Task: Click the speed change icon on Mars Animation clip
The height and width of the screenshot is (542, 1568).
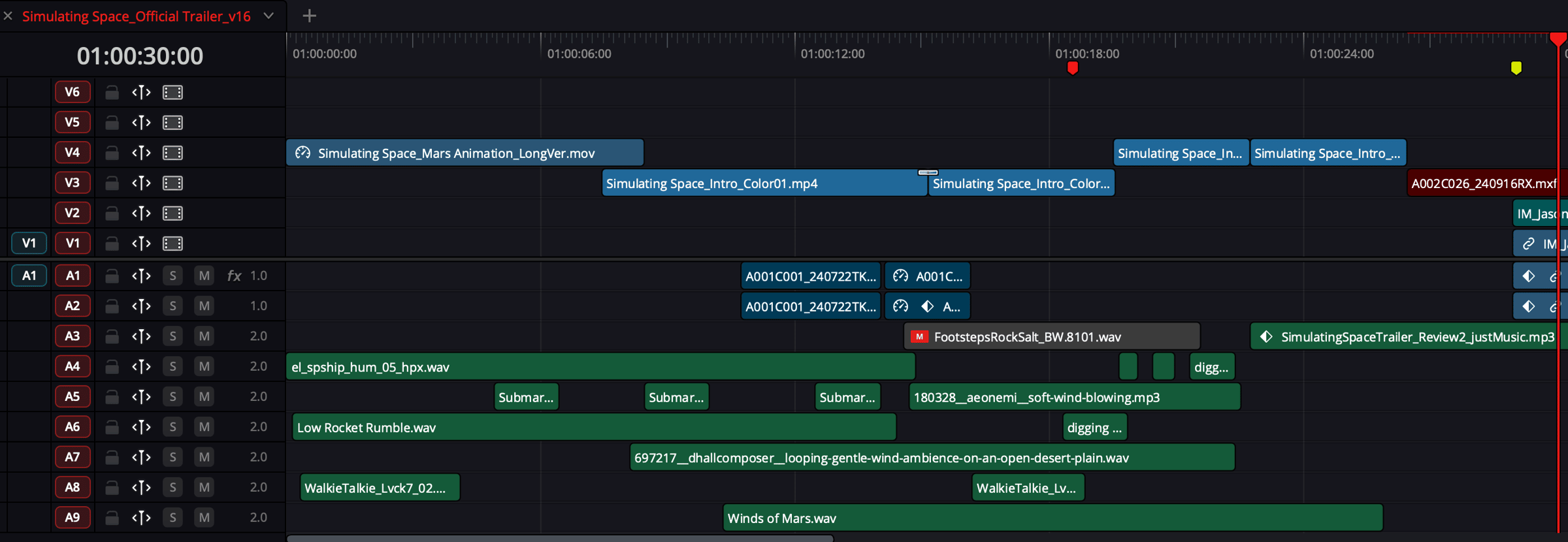Action: pos(302,153)
